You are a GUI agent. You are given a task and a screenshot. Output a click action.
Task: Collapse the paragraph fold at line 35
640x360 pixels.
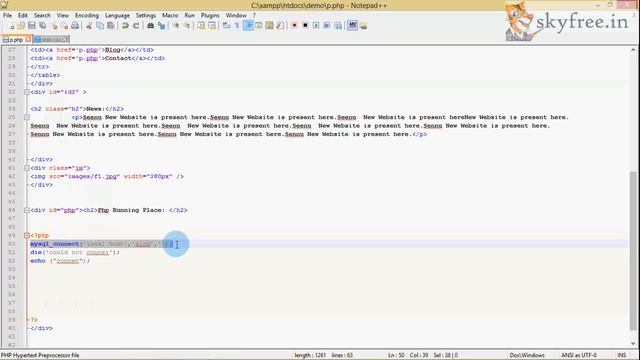27,117
